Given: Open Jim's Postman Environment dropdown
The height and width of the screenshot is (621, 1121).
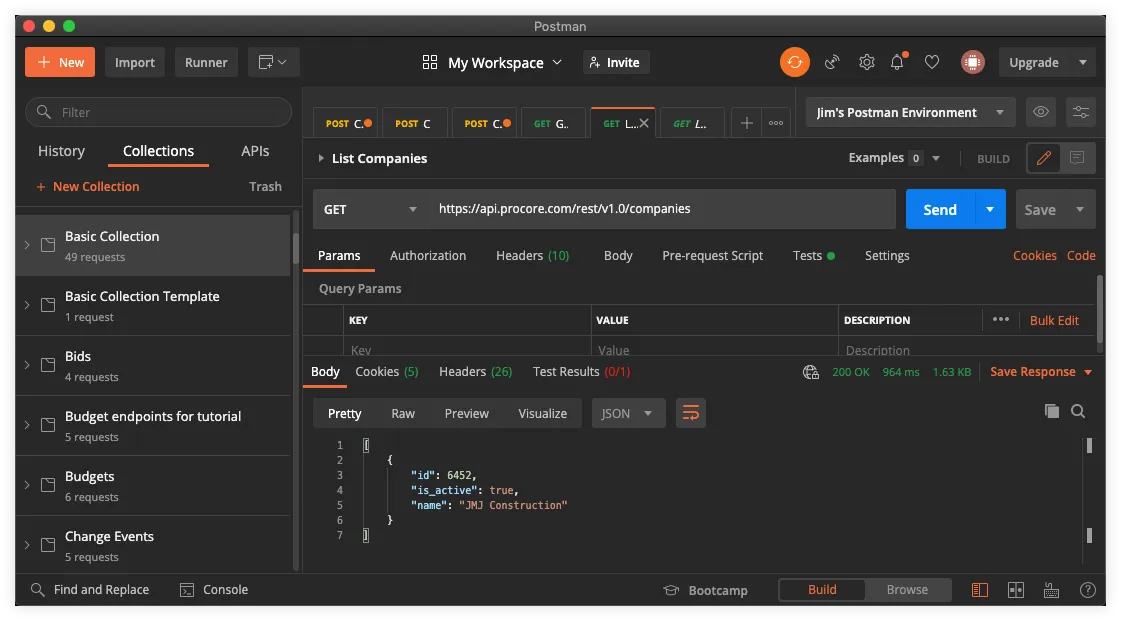Looking at the screenshot, I should (x=910, y=112).
